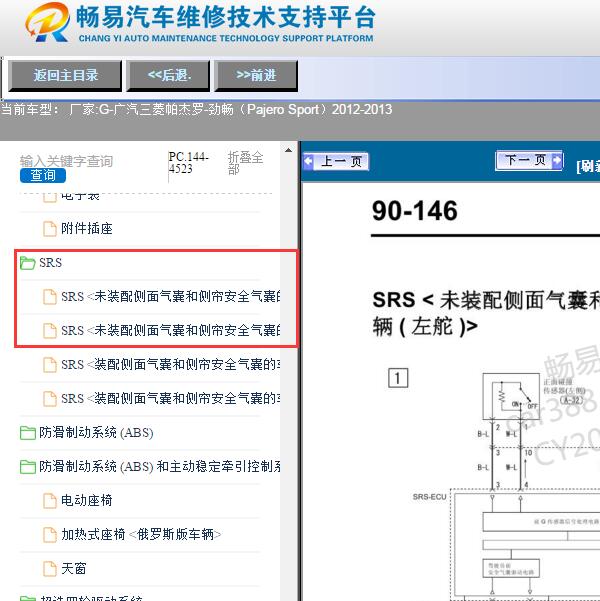Click the SRS-ECU label in the diagram

pos(429,497)
